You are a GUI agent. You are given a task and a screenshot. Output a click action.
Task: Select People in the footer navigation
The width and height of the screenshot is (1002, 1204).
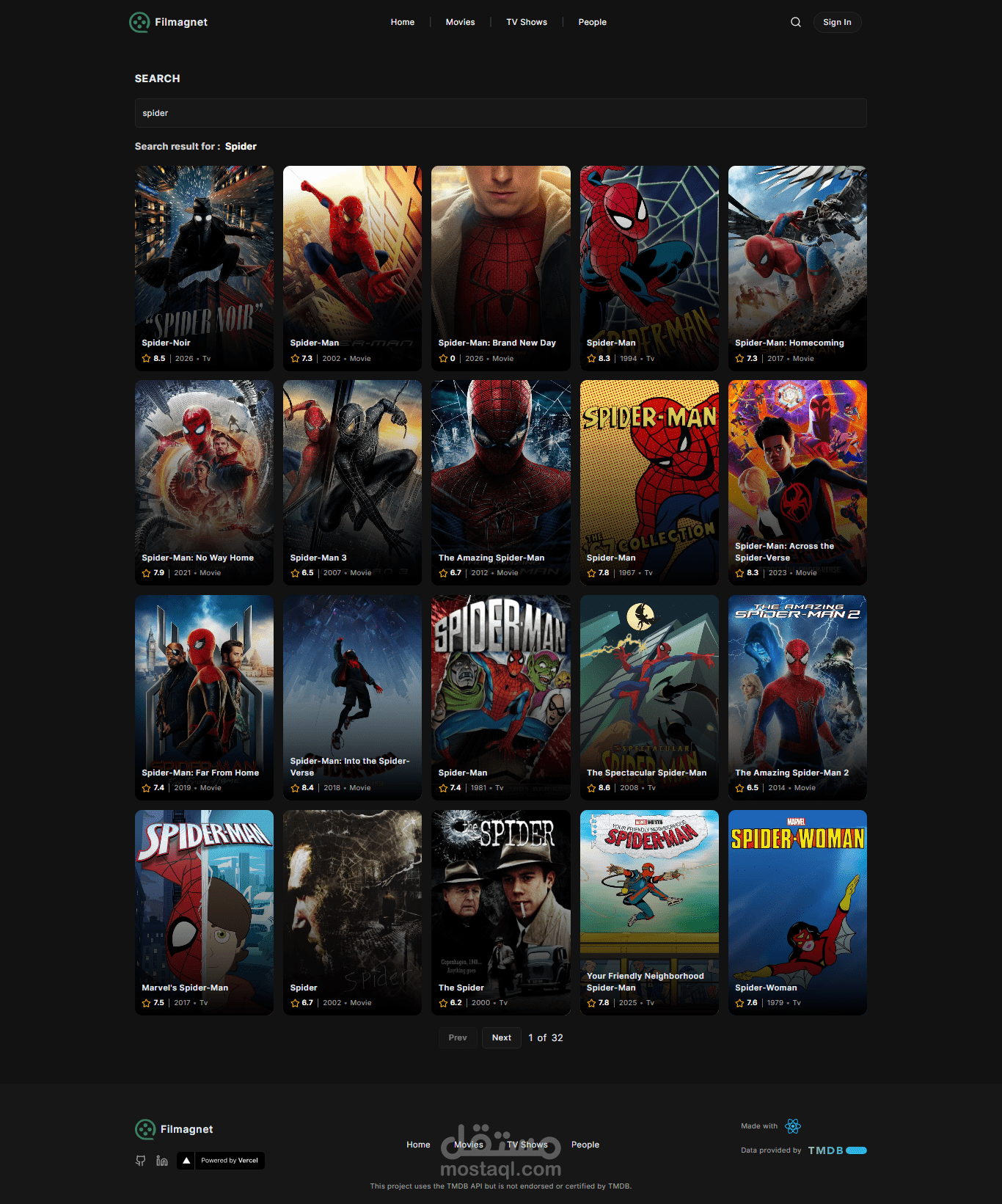click(585, 1145)
